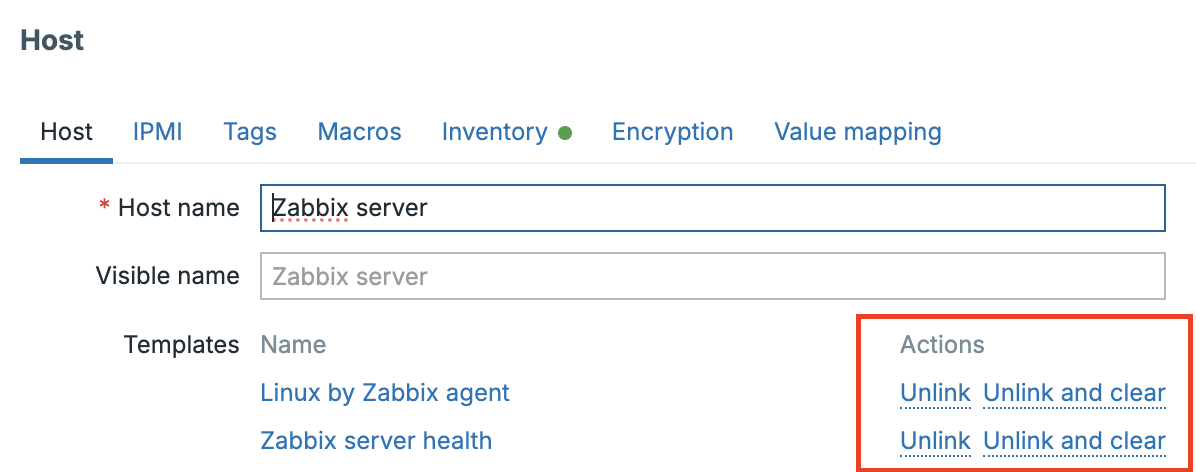The image size is (1196, 472).
Task: Switch to the Host tab
Action: point(66,132)
